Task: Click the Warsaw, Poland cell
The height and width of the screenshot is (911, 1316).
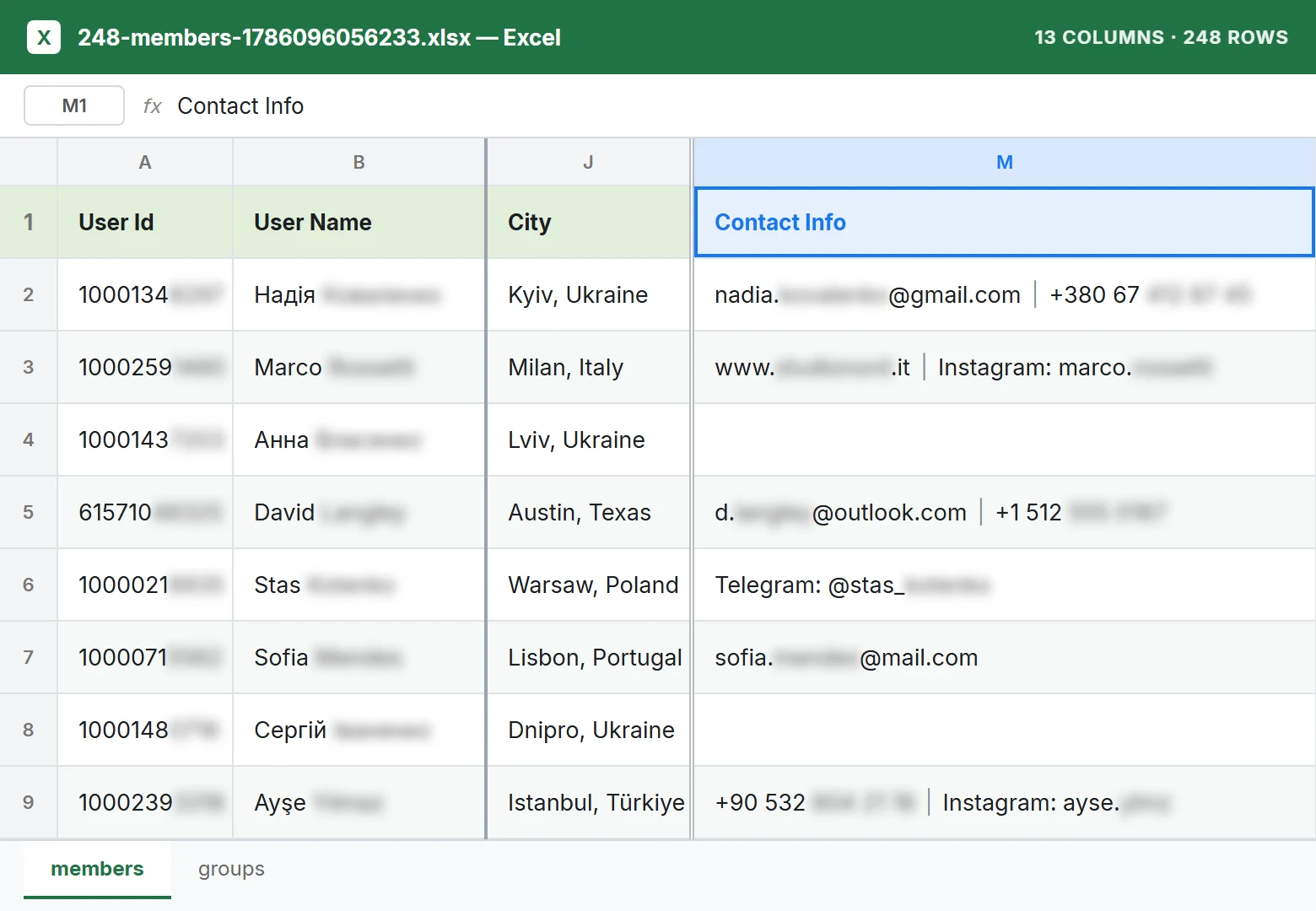Action: 589,585
